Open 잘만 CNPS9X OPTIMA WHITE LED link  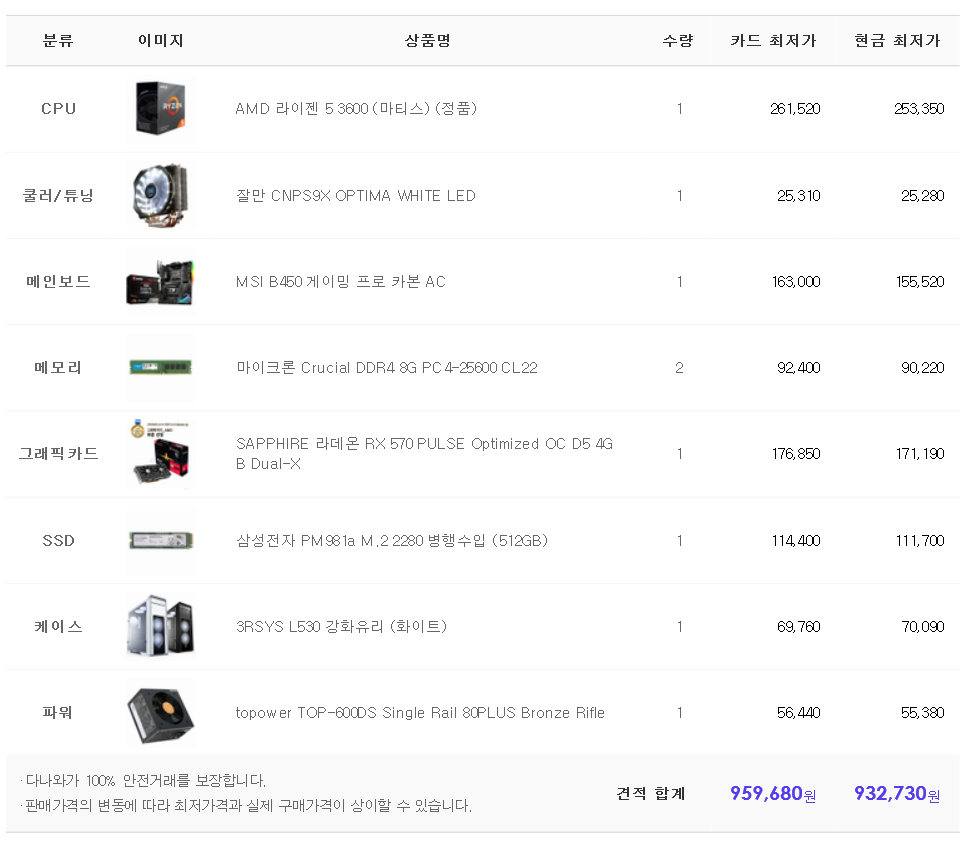pos(355,196)
